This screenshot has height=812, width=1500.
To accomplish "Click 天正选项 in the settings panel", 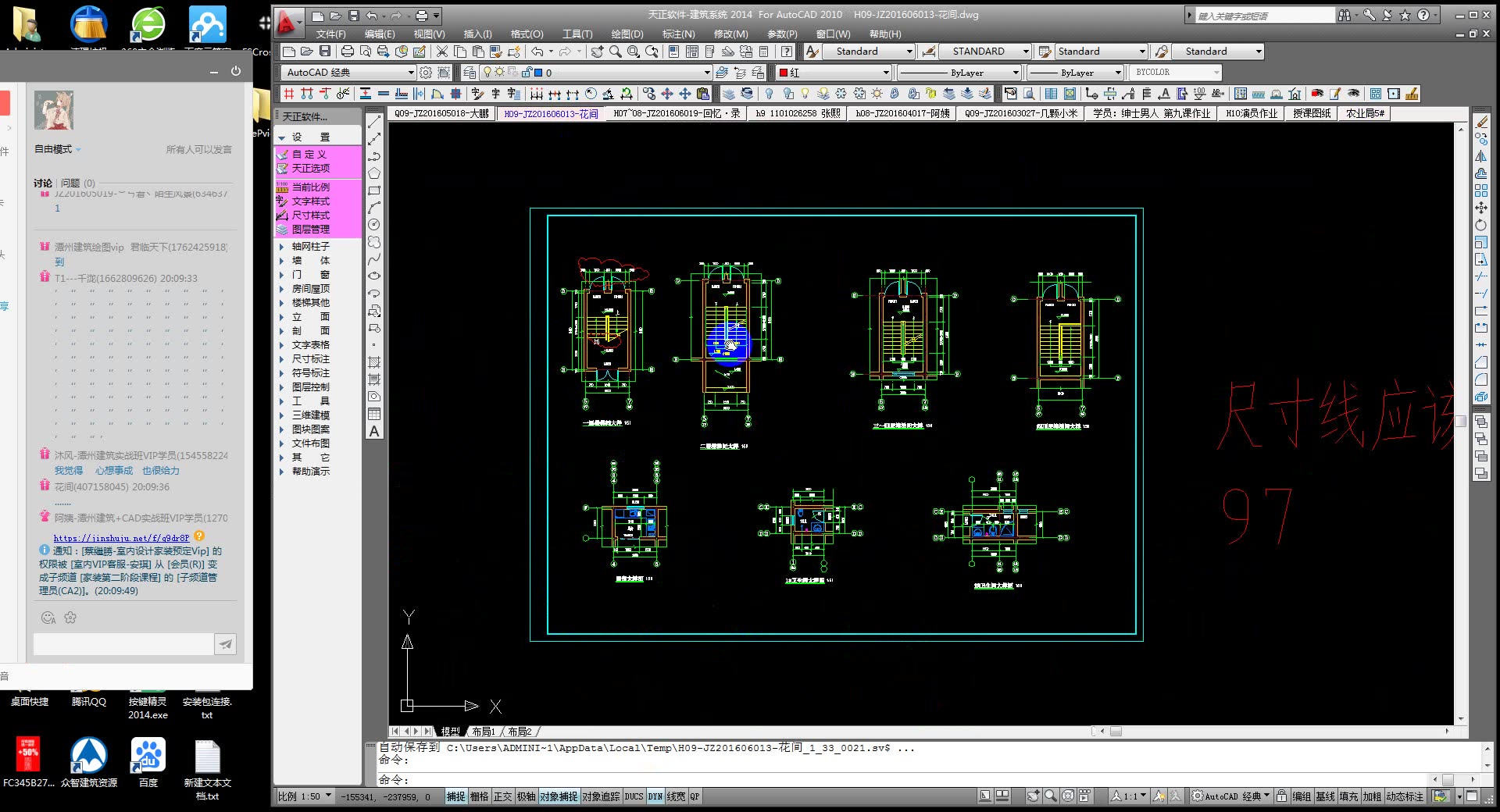I will tap(311, 169).
